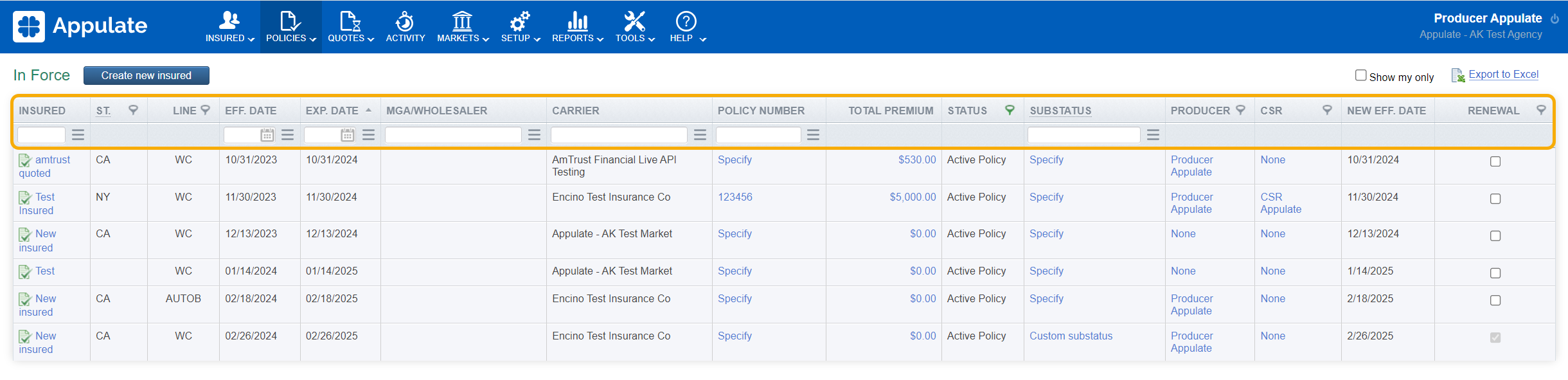Image resolution: width=1568 pixels, height=380 pixels.
Task: Expand the Insured menu dropdown
Action: [x=229, y=27]
